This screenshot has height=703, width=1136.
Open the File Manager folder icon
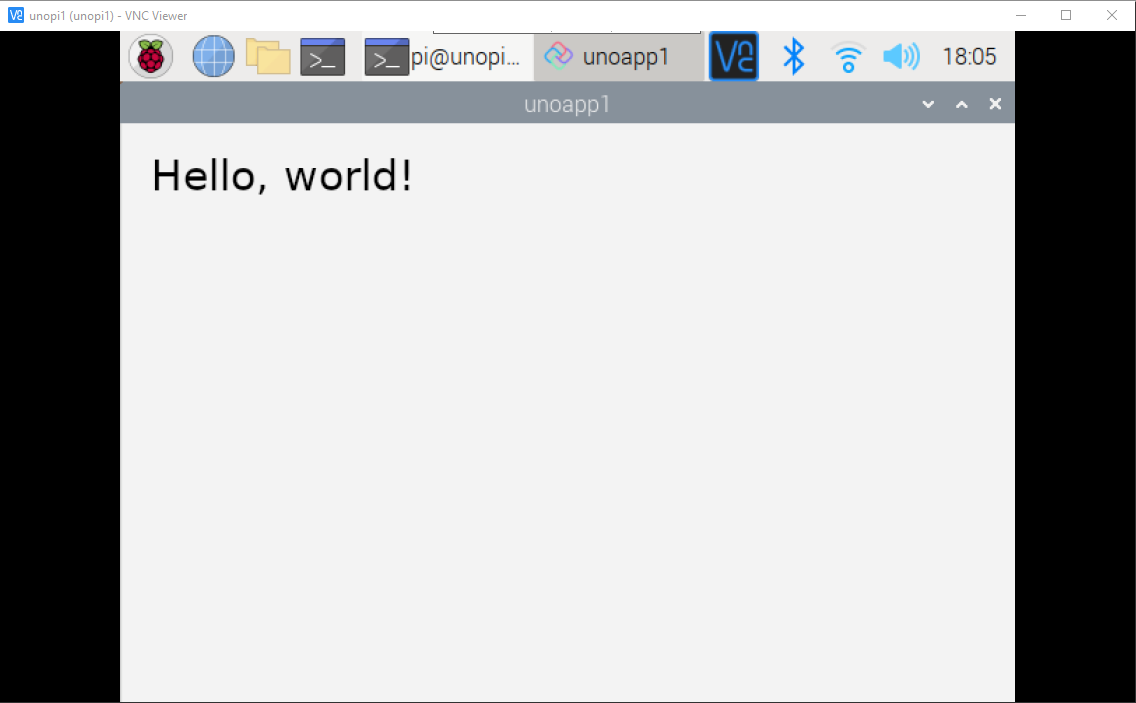tap(267, 56)
